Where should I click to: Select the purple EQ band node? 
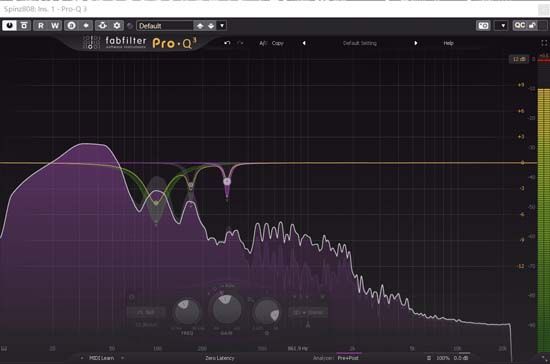[x=227, y=181]
